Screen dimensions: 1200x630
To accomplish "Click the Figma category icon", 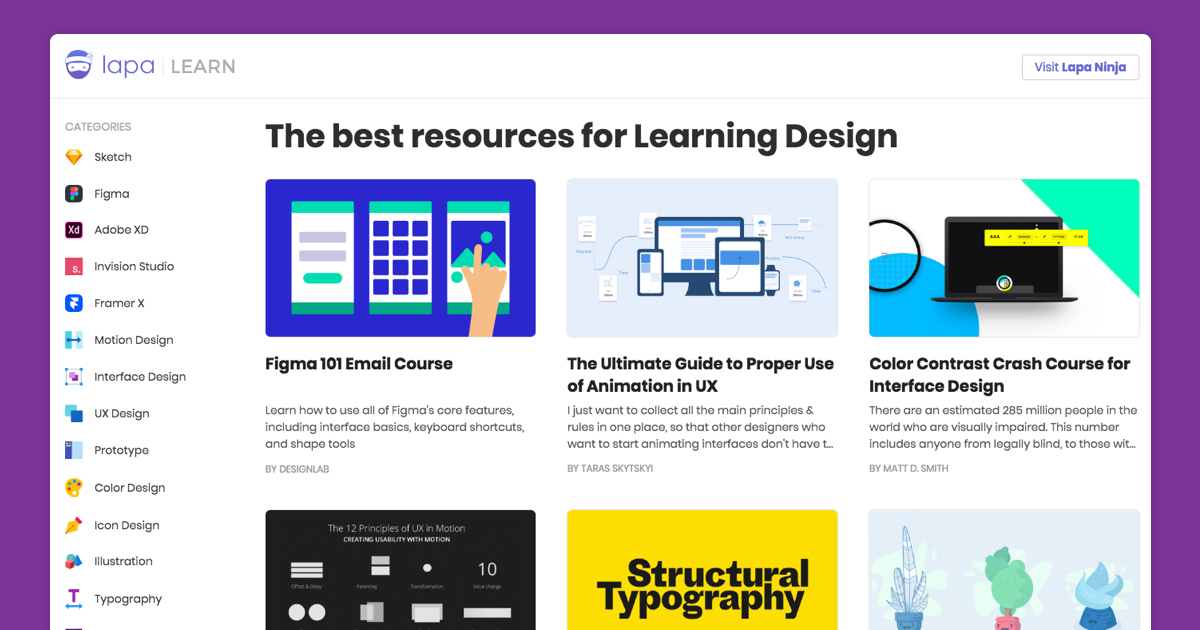I will [74, 194].
